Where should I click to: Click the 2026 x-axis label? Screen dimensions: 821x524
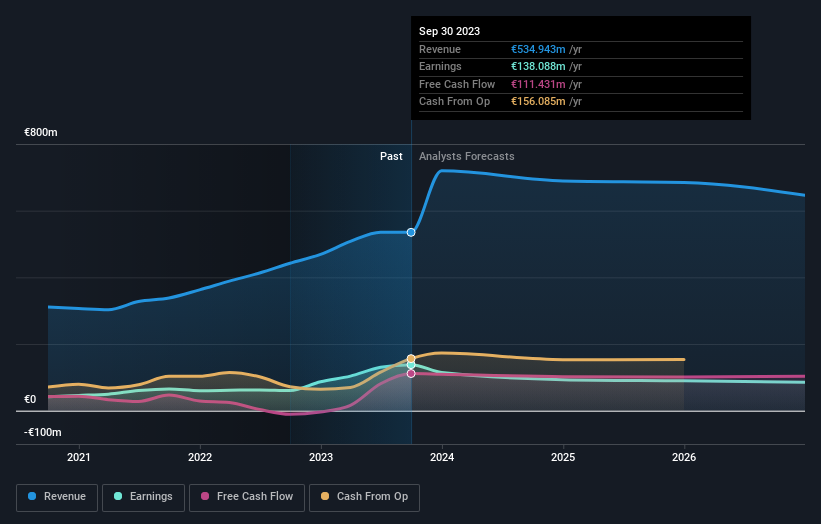coord(684,457)
